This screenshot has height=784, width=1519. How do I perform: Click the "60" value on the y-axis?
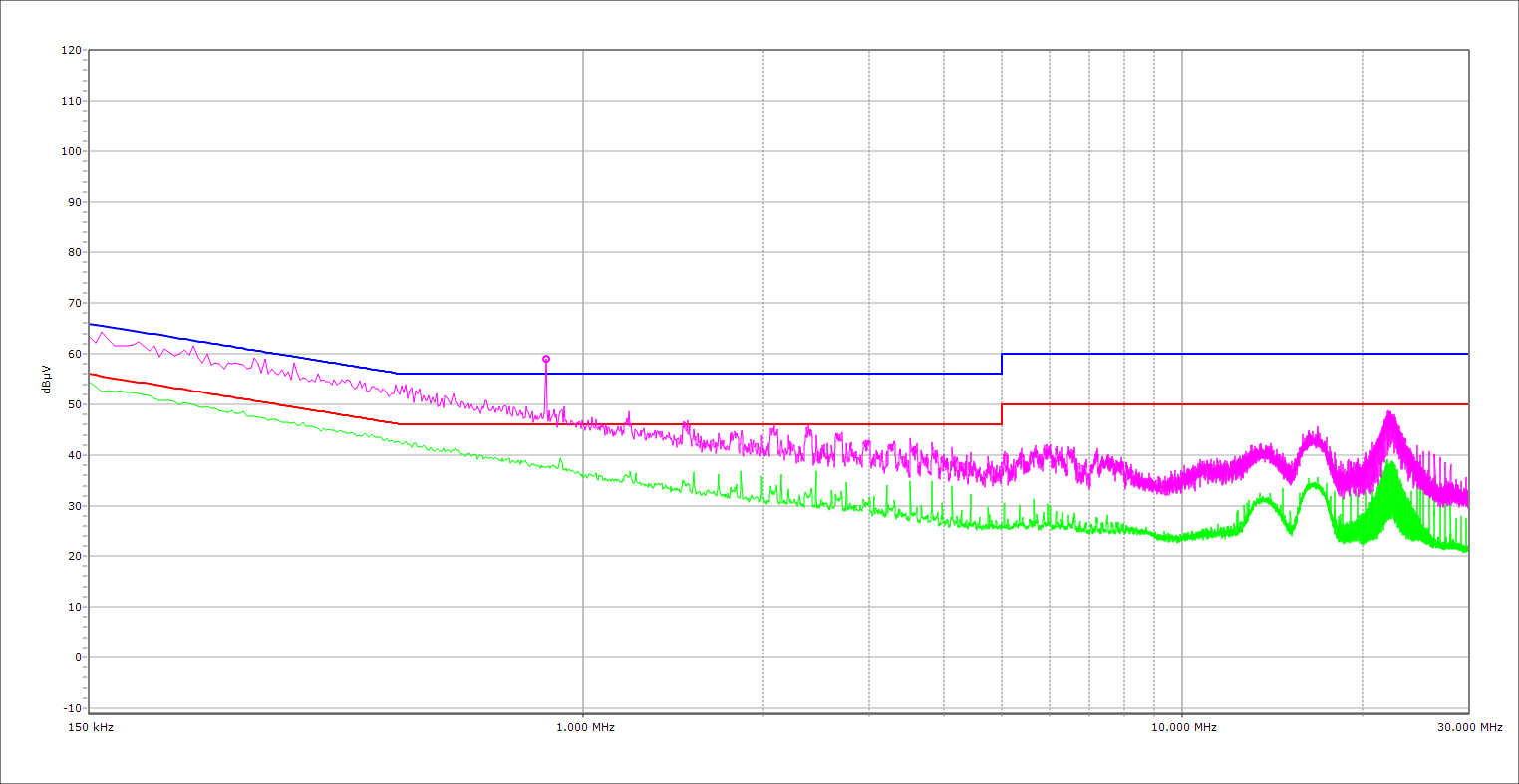click(74, 354)
